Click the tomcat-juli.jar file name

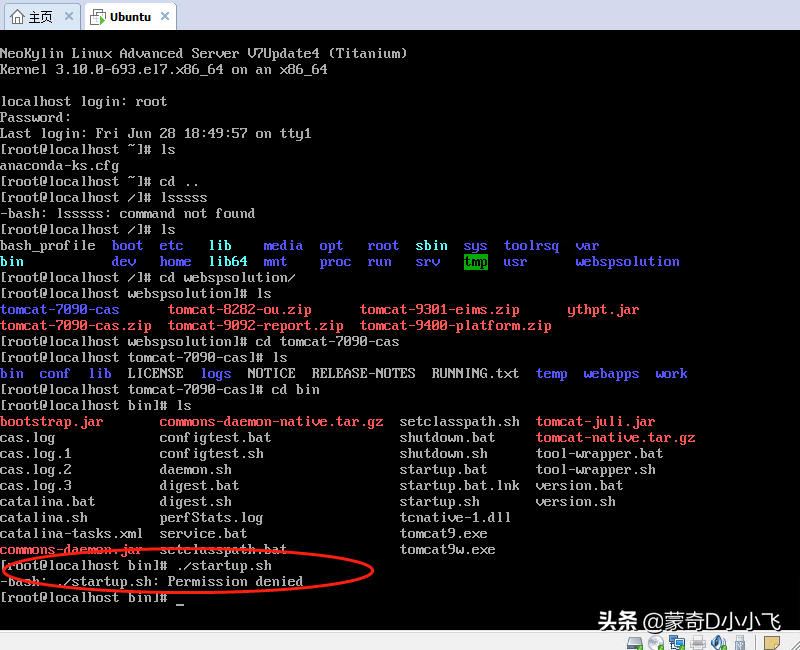[595, 422]
